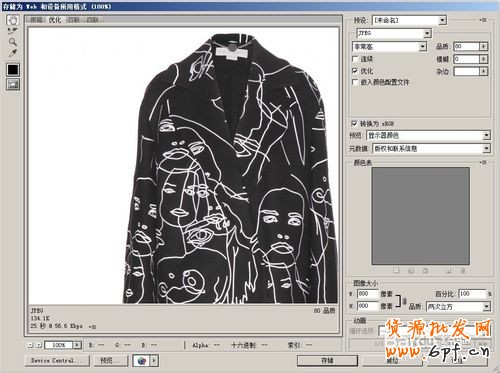The height and width of the screenshot is (373, 500).
Task: Switch to the 四联 tab
Action: pyautogui.click(x=92, y=20)
